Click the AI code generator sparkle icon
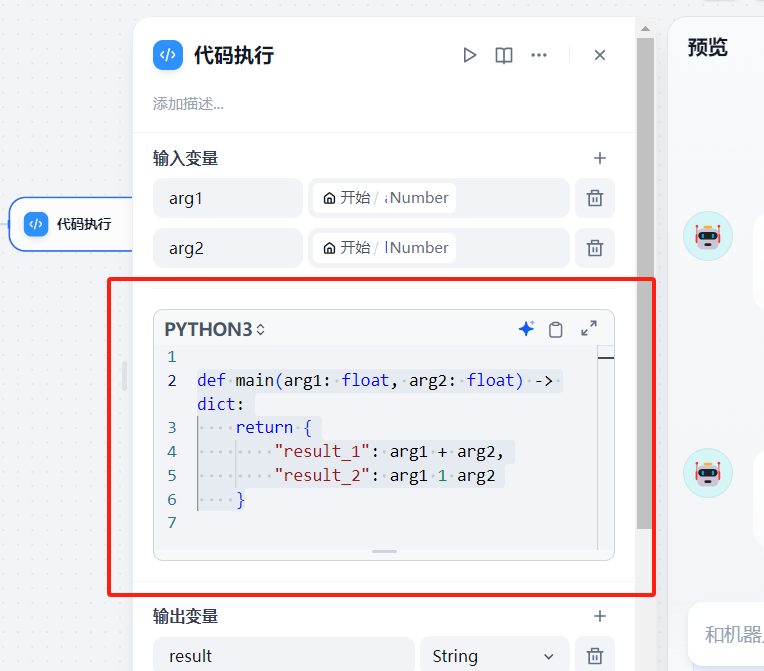764x671 pixels. (527, 329)
